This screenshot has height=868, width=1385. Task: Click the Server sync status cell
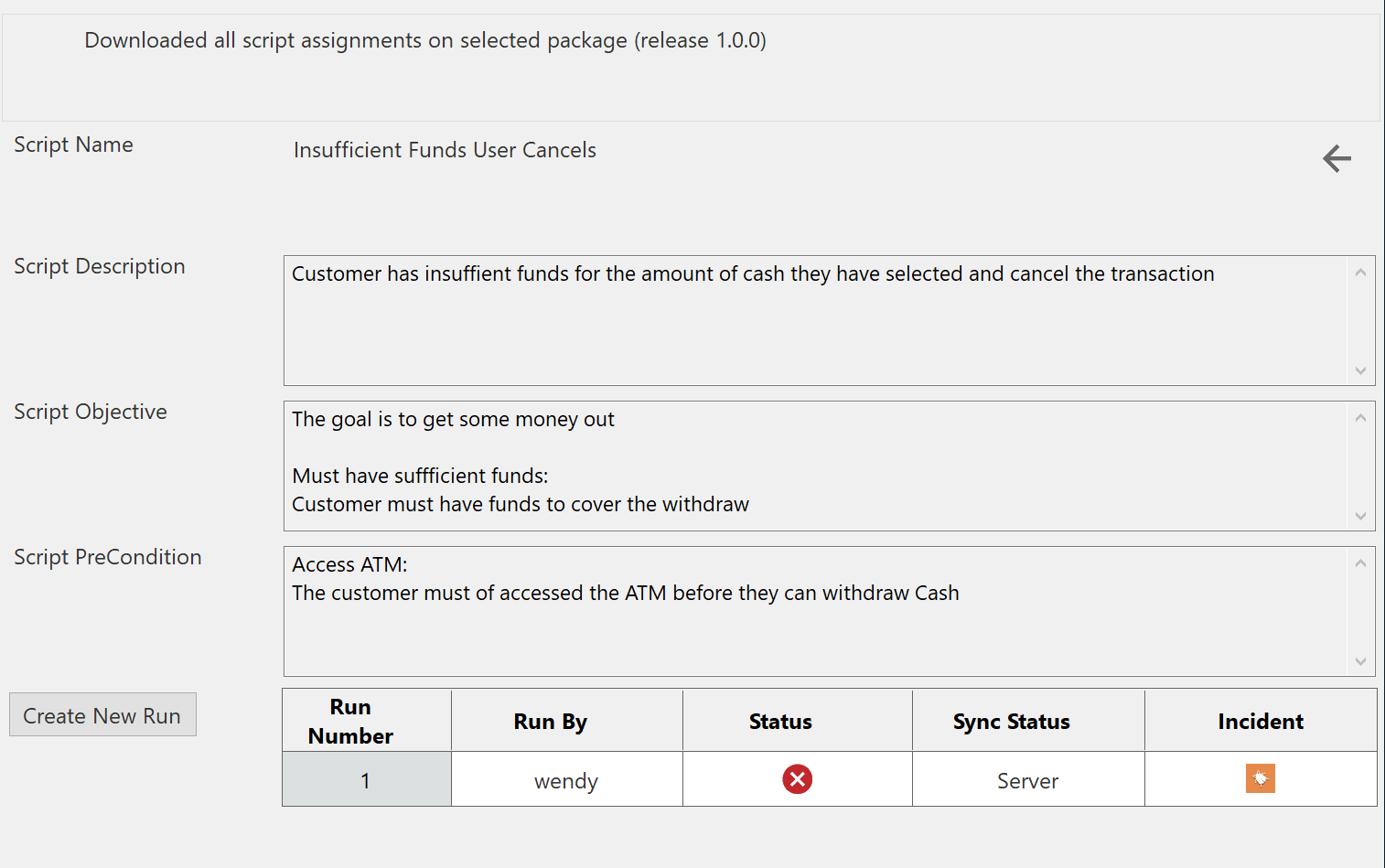[x=1027, y=780]
